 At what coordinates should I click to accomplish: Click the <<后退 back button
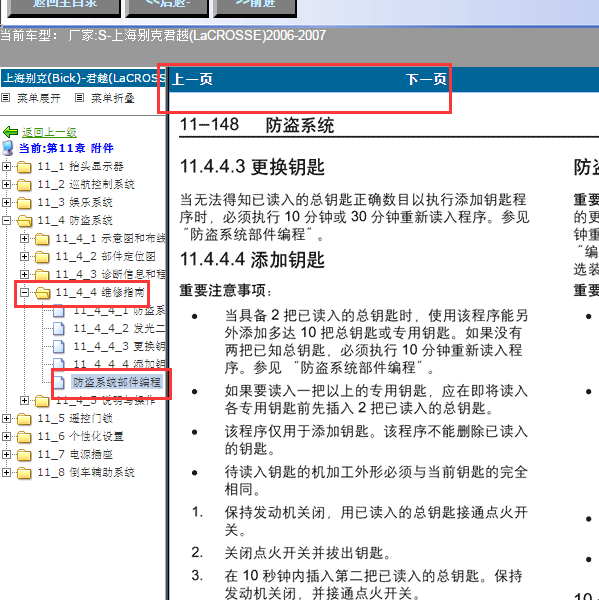(x=167, y=7)
